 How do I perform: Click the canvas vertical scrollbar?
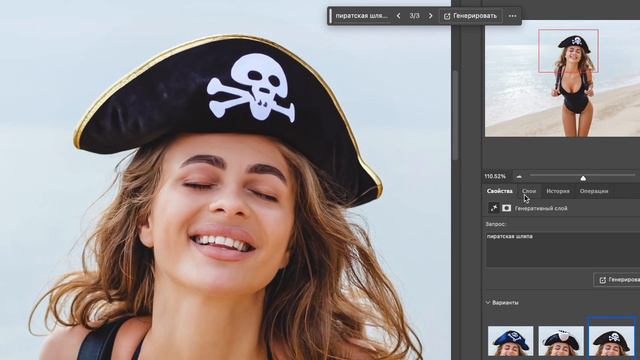[456, 116]
